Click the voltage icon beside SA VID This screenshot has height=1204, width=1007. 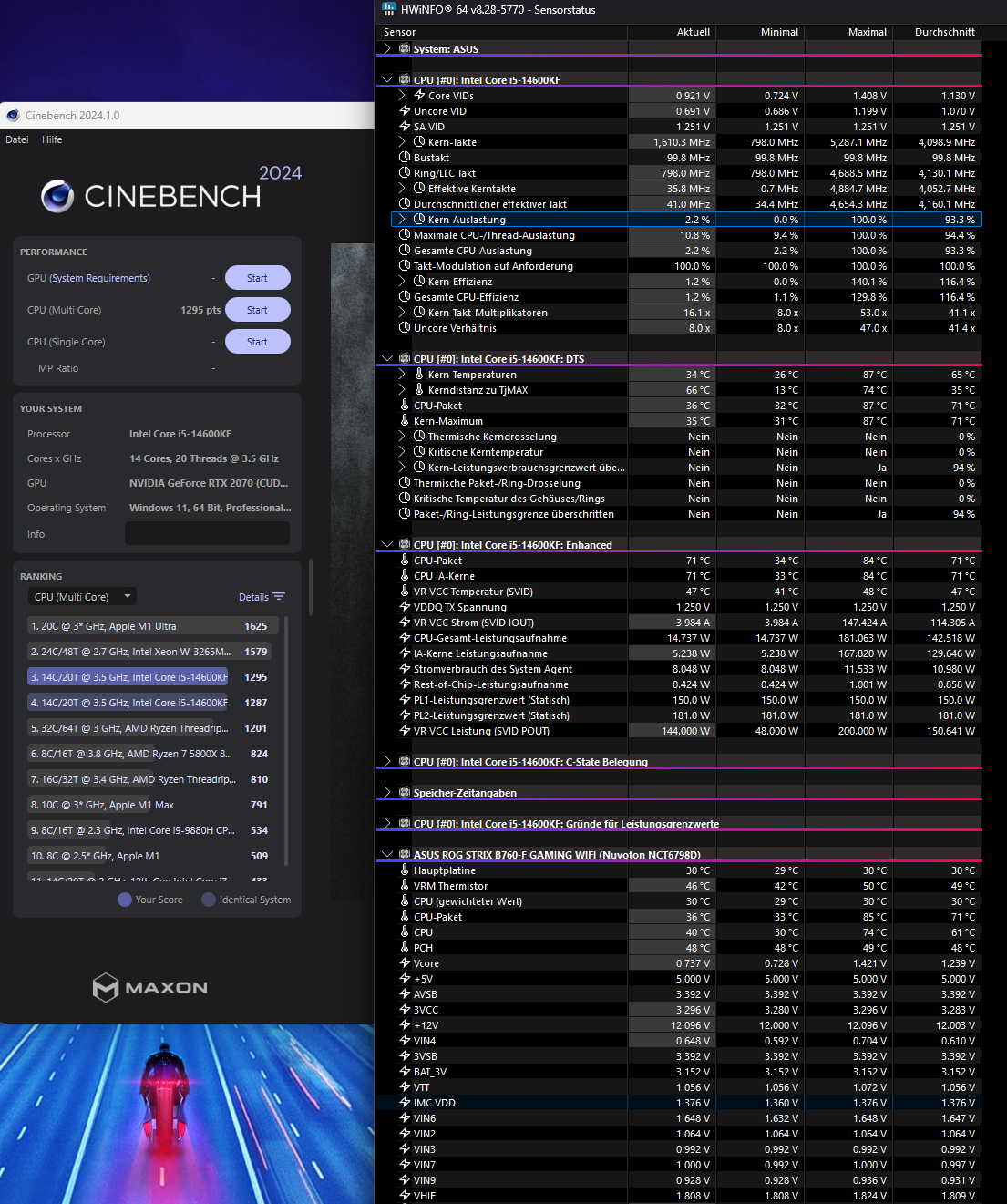[405, 127]
